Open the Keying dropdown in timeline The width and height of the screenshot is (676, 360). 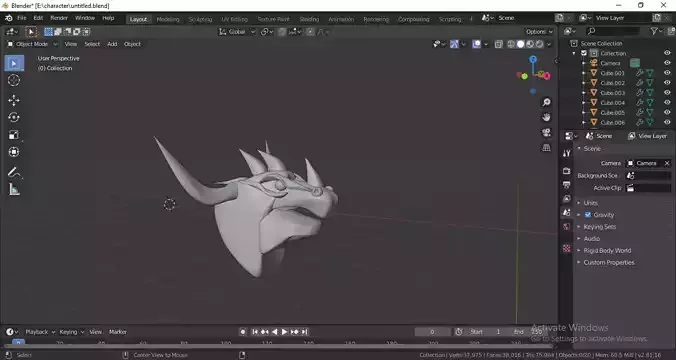click(72, 332)
